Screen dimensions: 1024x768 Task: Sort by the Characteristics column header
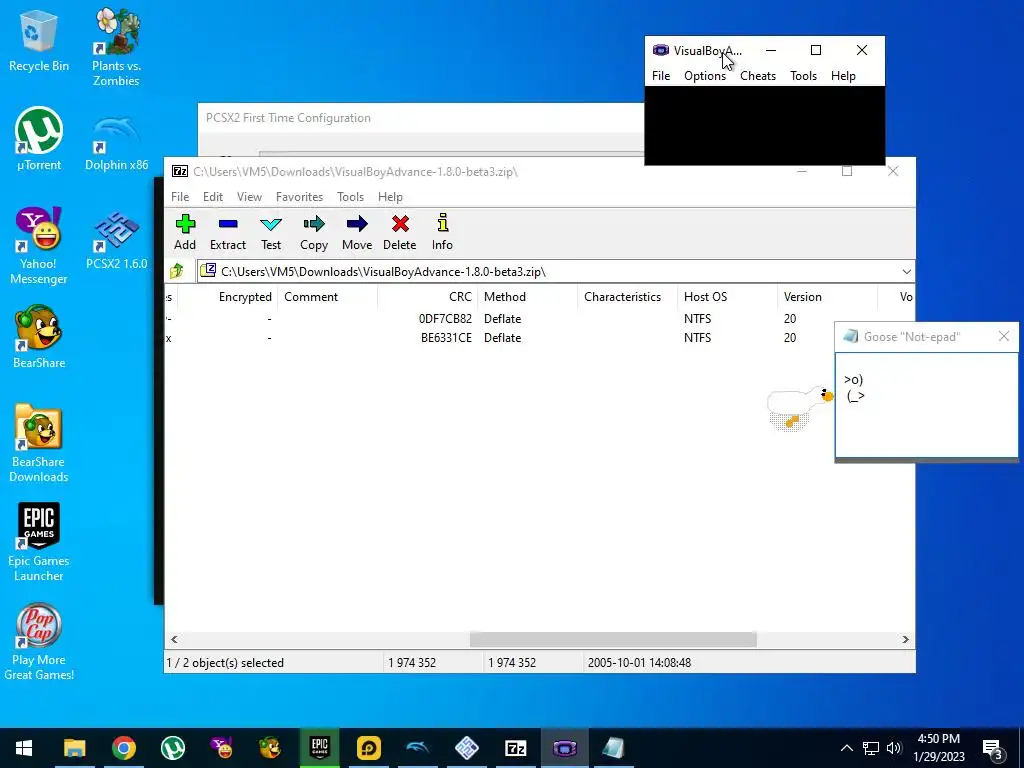pos(628,296)
